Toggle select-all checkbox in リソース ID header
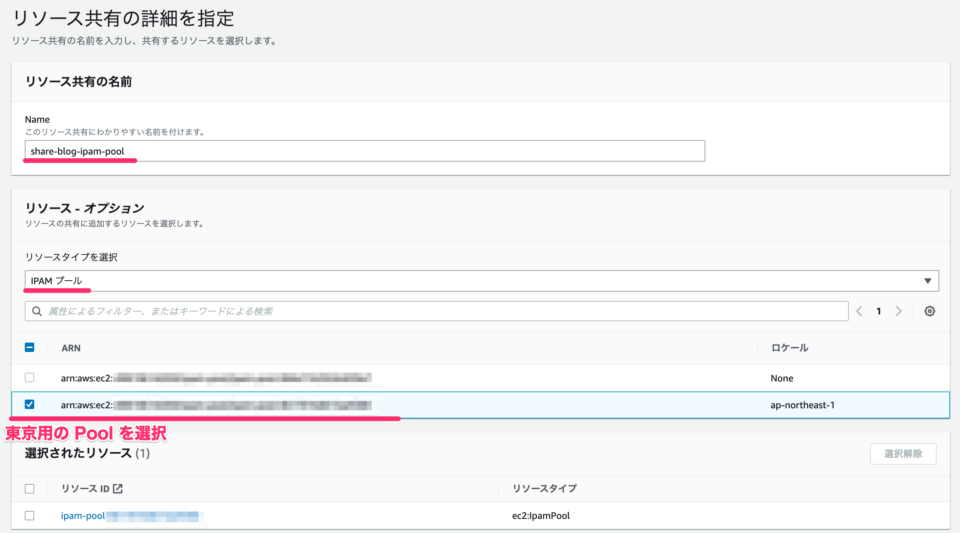The image size is (960, 533). point(29,488)
